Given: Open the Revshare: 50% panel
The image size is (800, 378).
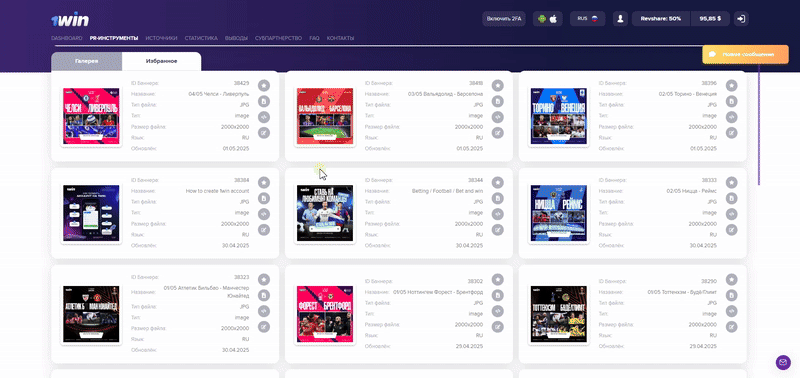Looking at the screenshot, I should tap(661, 19).
